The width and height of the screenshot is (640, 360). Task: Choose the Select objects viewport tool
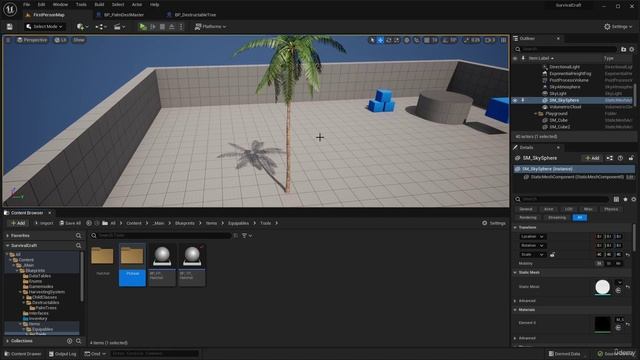(x=372, y=40)
